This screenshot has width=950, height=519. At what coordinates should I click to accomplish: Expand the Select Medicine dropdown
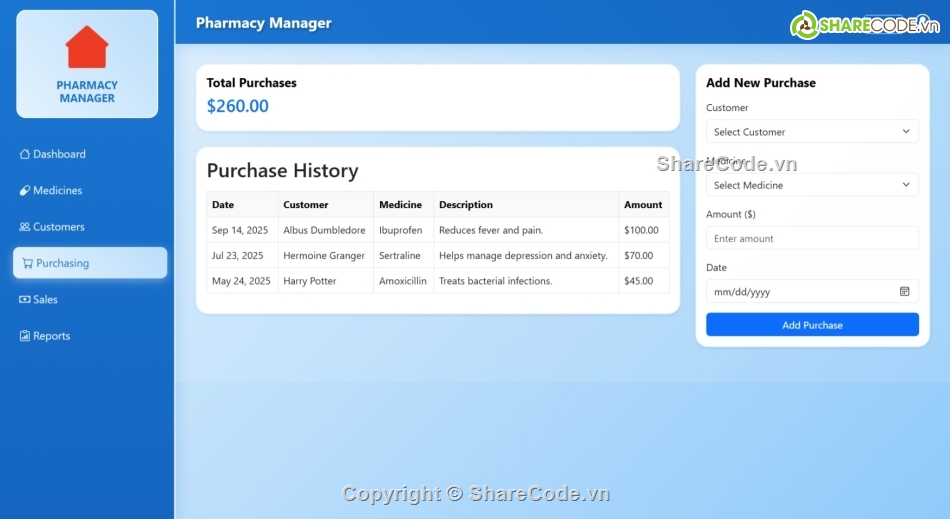tap(811, 185)
